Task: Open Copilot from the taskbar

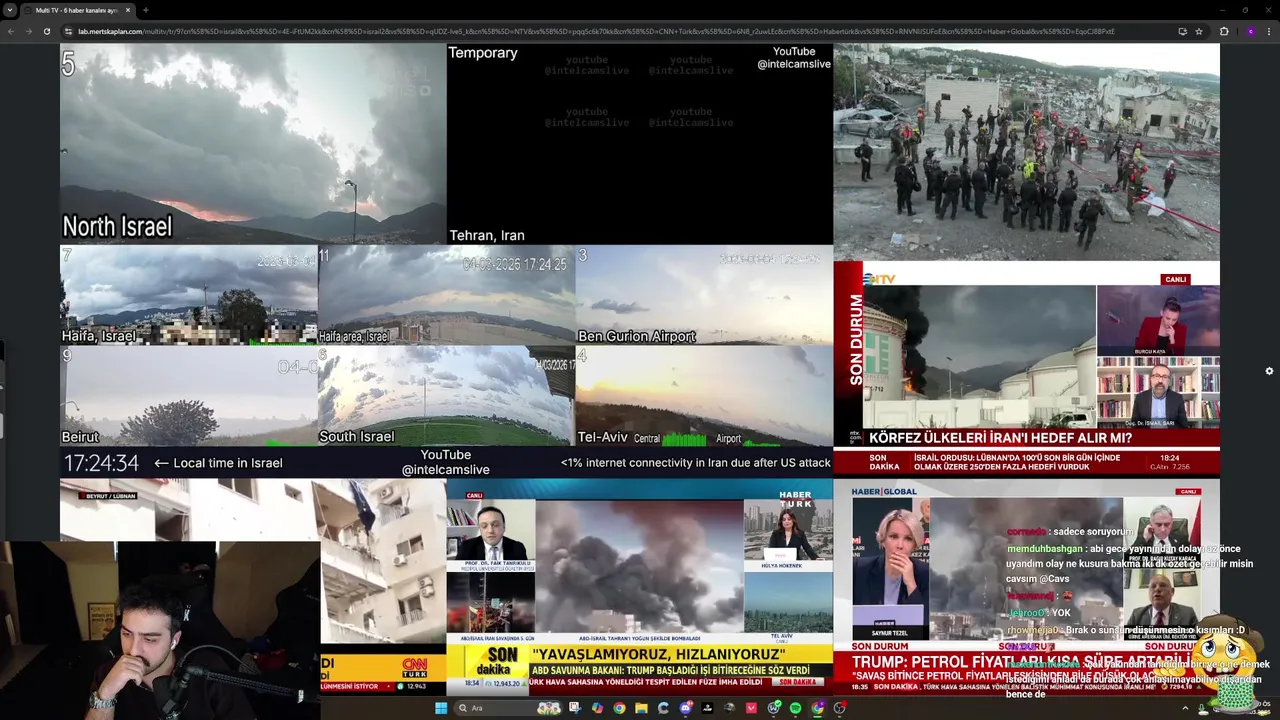Action: click(597, 708)
